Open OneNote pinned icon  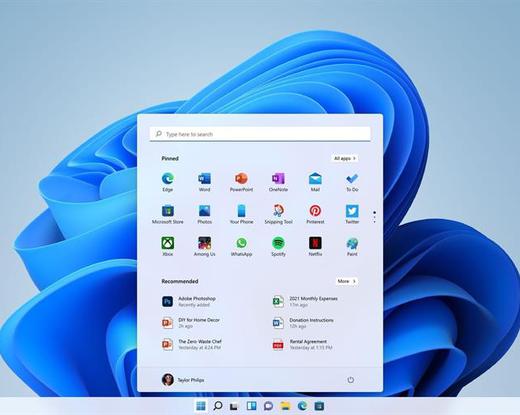pos(278,182)
